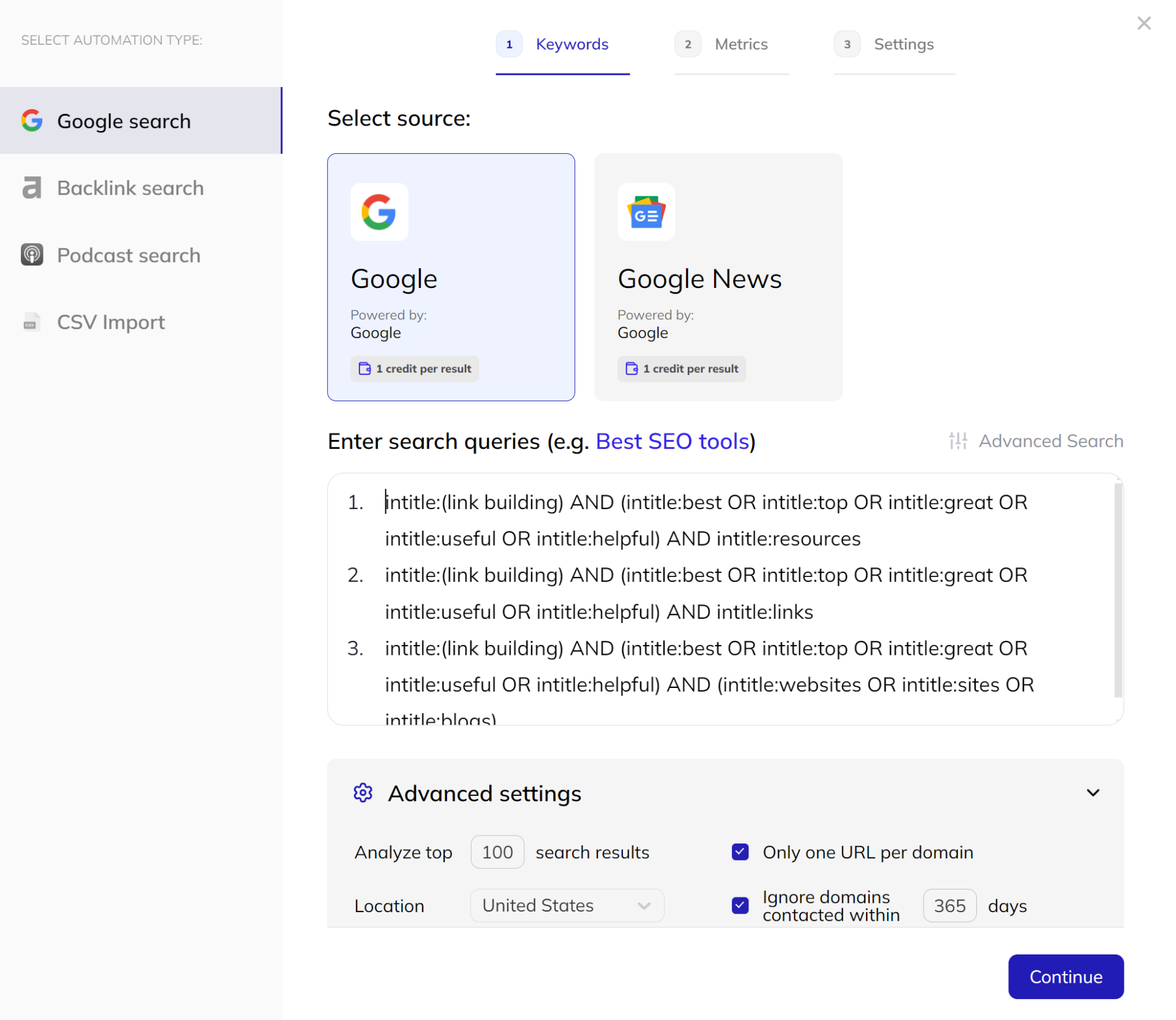Click the Google logo in source card
This screenshot has height=1020, width=1176.
379,212
